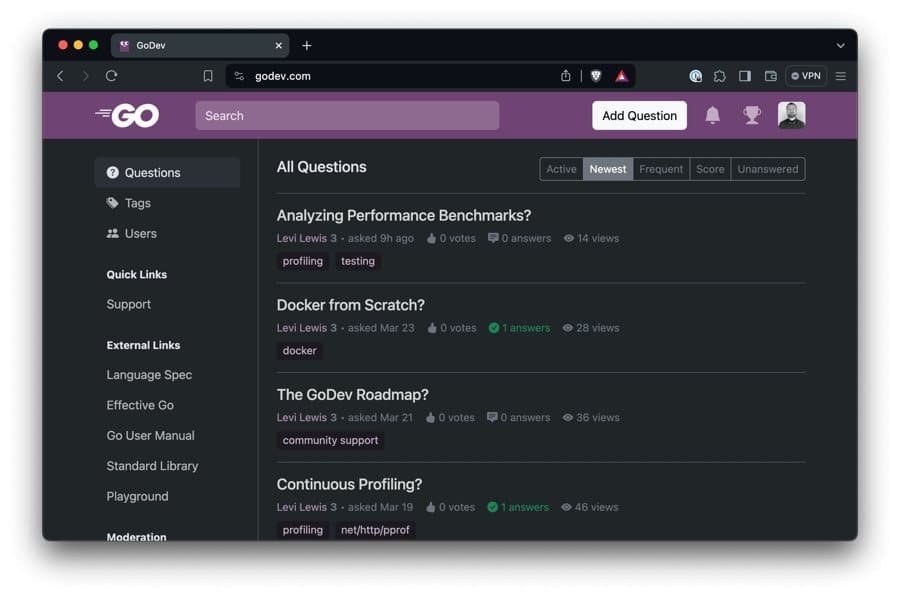Switch to the Active filter tab

click(561, 169)
